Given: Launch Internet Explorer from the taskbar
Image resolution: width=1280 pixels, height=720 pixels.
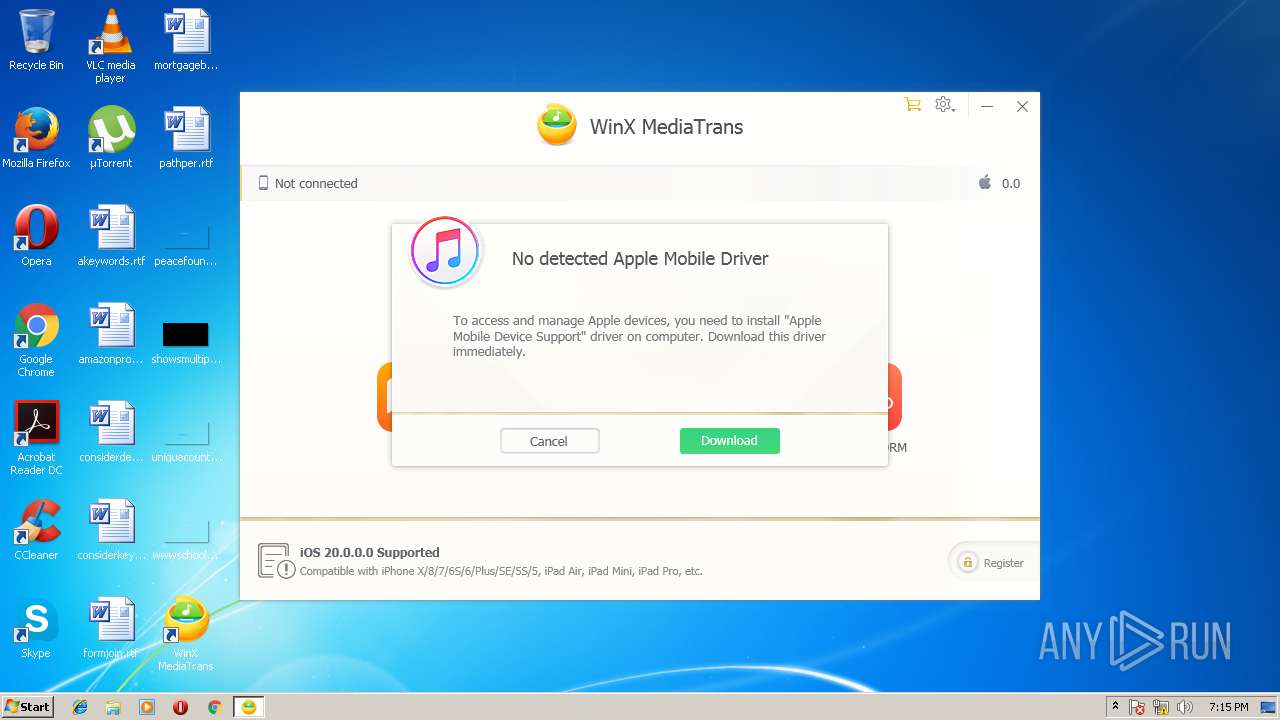Looking at the screenshot, I should [x=80, y=707].
